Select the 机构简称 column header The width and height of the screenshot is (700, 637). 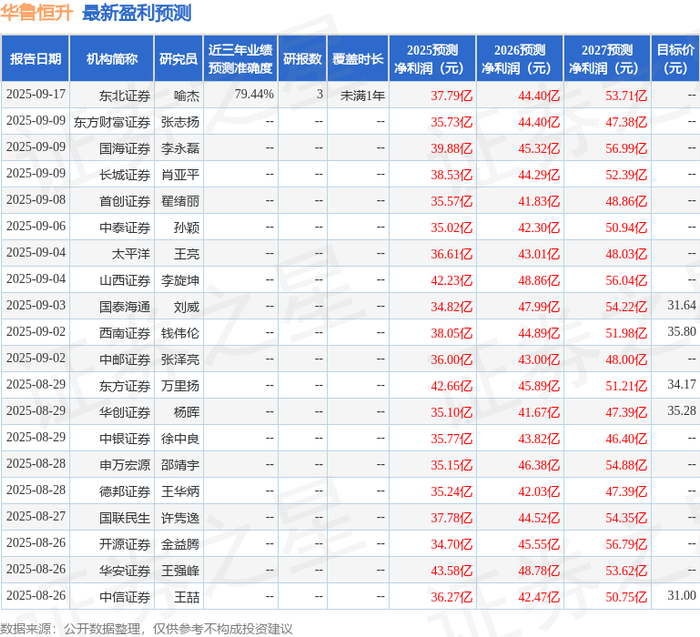(x=112, y=59)
